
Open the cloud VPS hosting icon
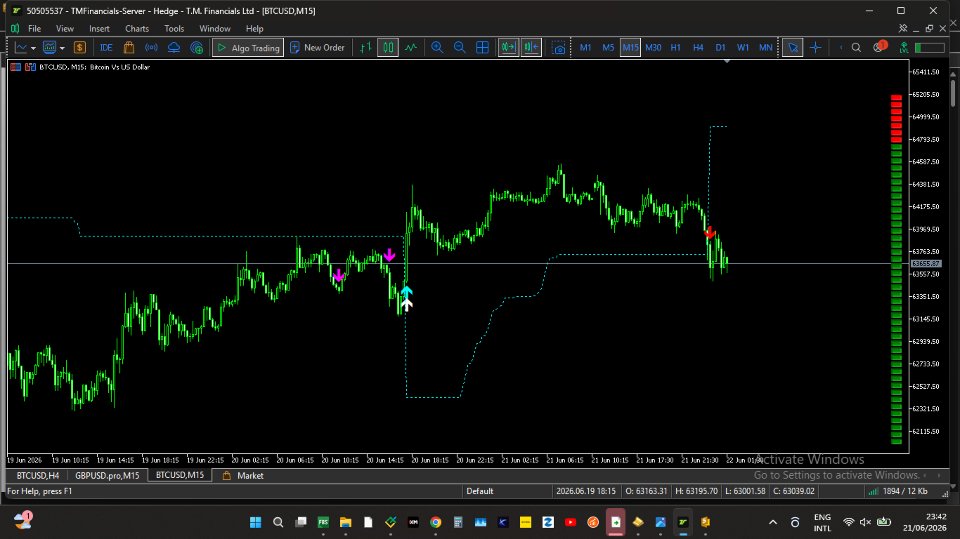click(174, 47)
